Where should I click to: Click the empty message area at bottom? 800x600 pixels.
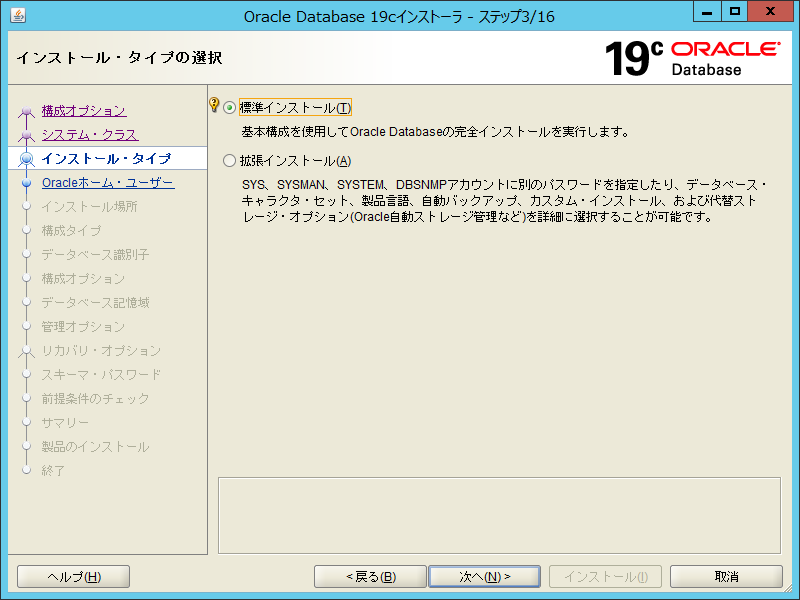499,515
